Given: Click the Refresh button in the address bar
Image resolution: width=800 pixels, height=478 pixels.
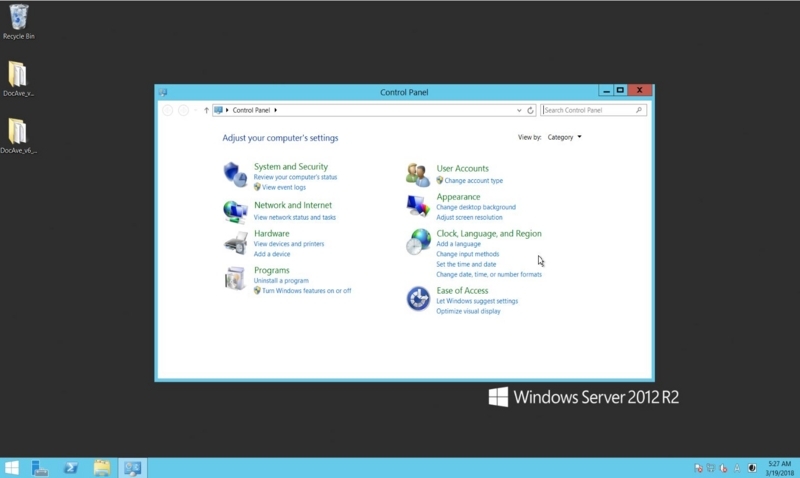Looking at the screenshot, I should point(530,110).
